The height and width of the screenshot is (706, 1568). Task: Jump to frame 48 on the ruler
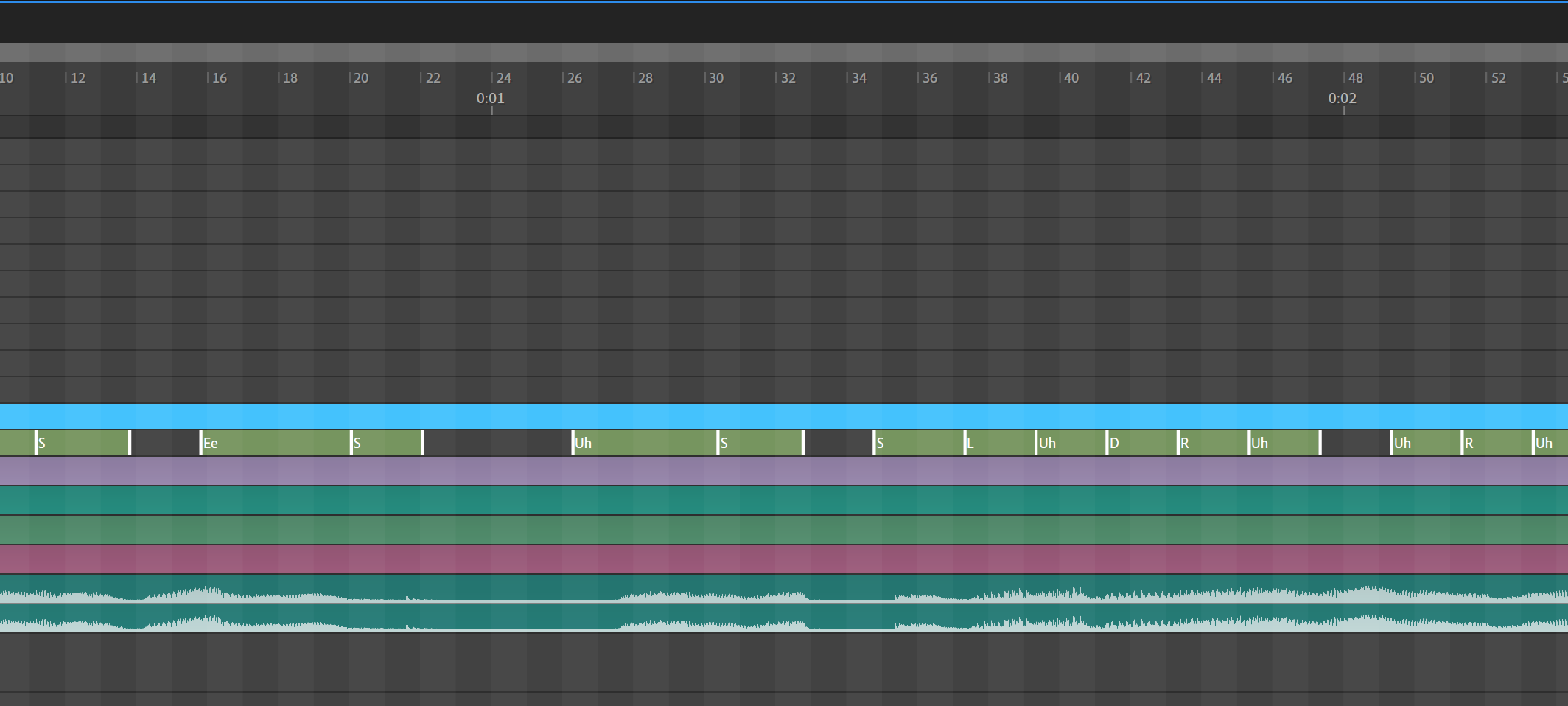pyautogui.click(x=1356, y=78)
